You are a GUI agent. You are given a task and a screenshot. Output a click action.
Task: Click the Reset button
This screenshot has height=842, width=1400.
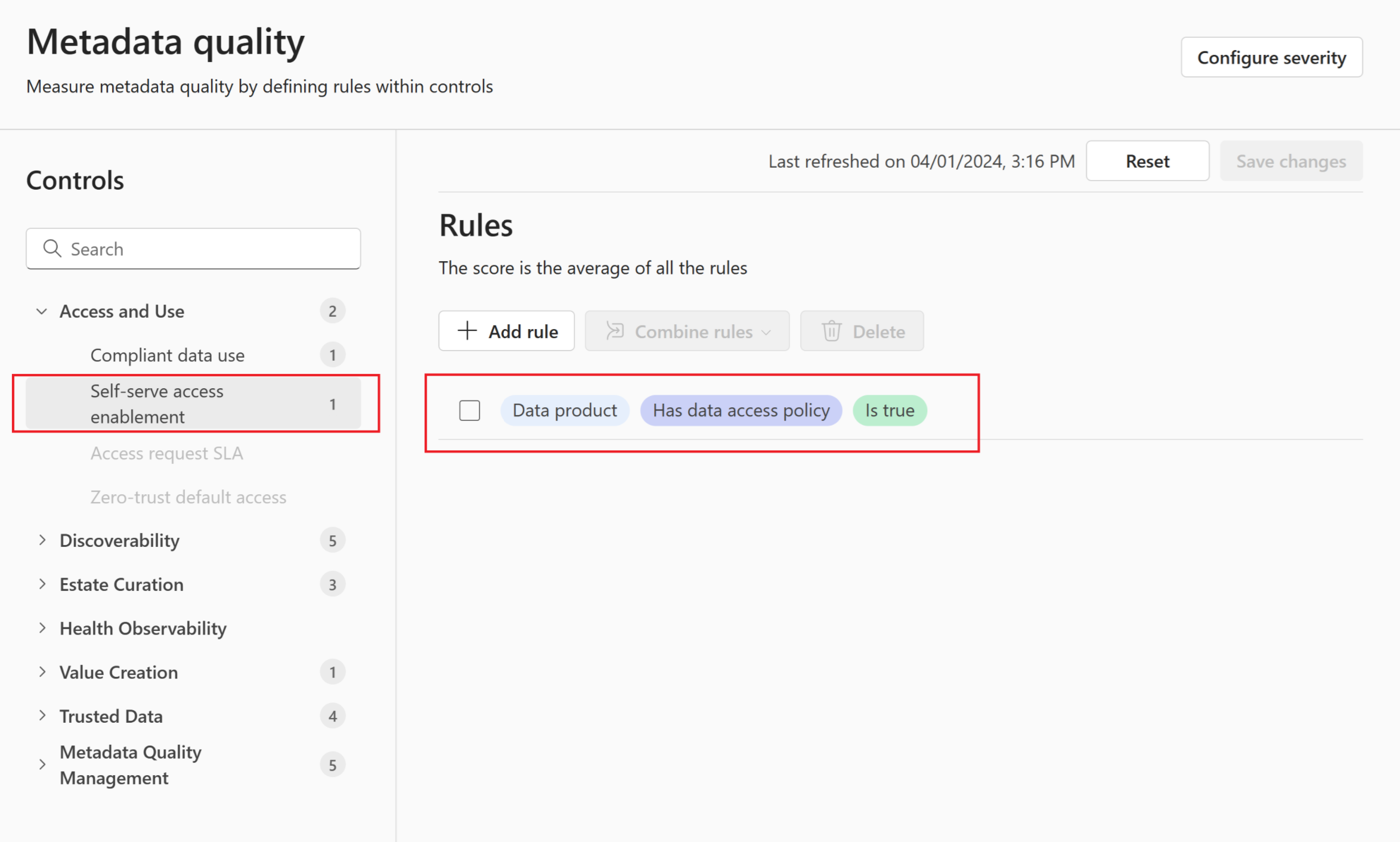1147,160
